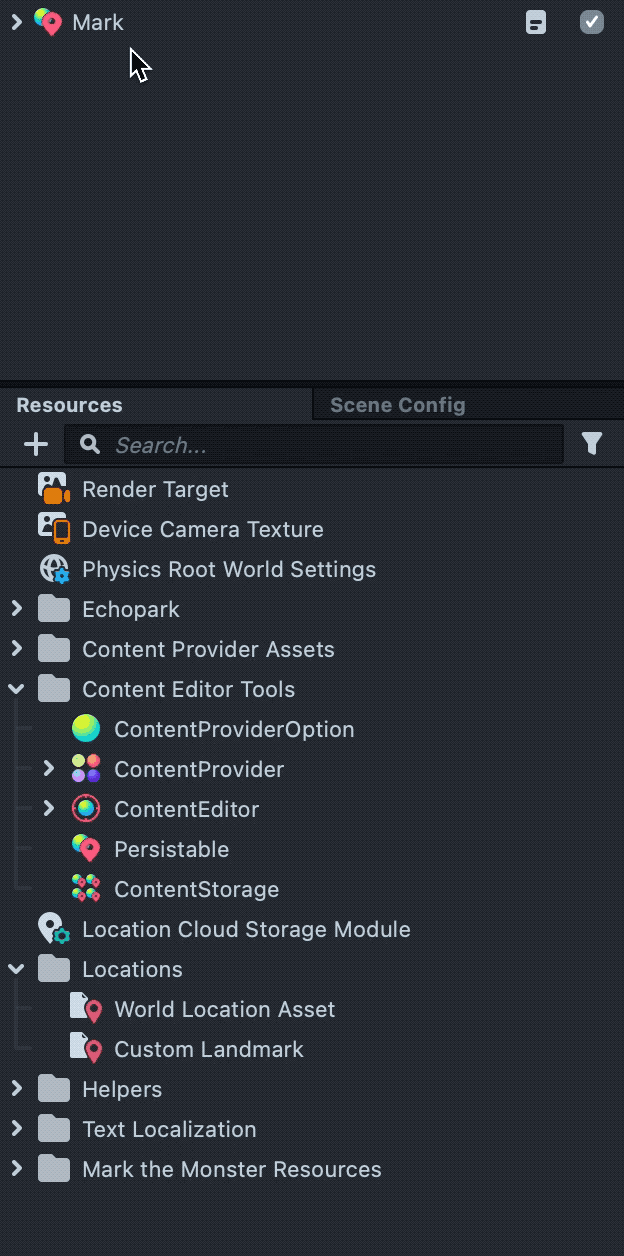Collapse the Content Editor Tools folder

[16, 689]
